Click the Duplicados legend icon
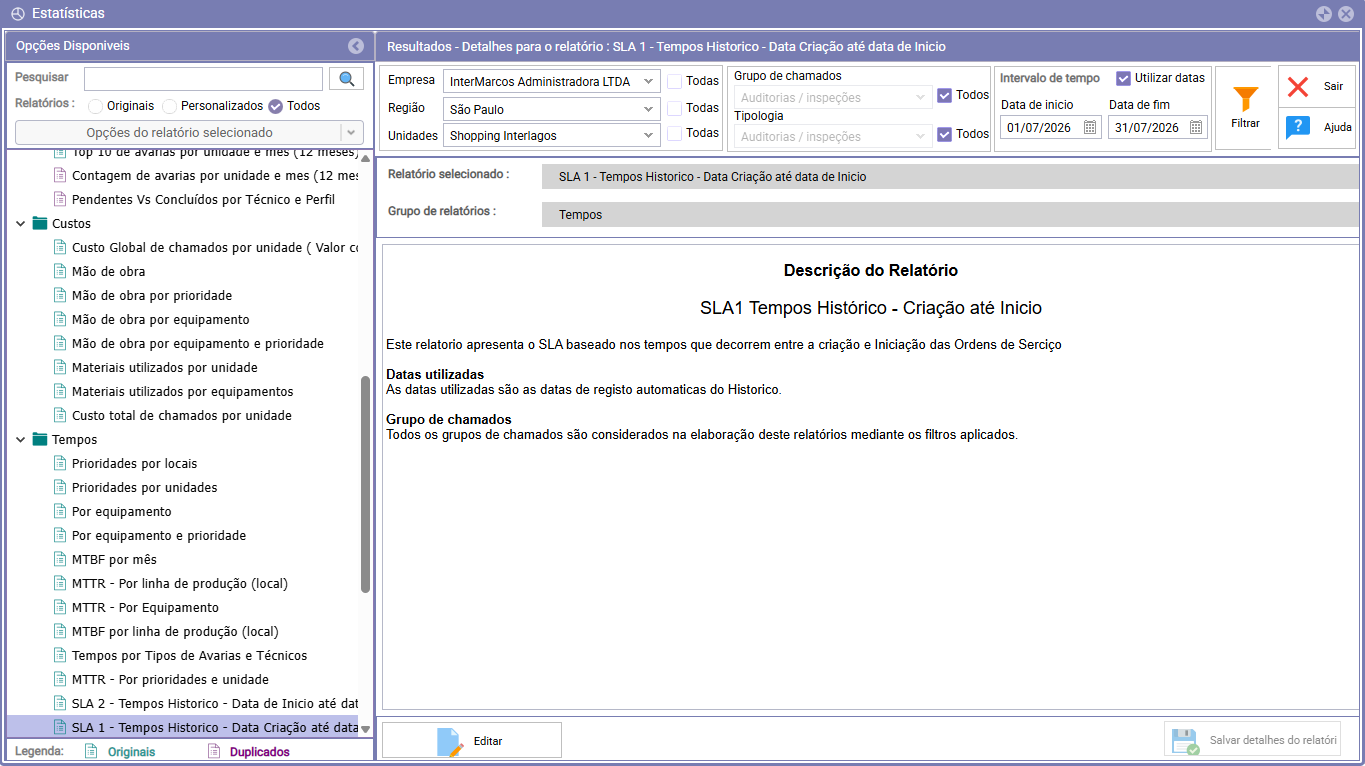This screenshot has width=1365, height=766. pyautogui.click(x=213, y=751)
